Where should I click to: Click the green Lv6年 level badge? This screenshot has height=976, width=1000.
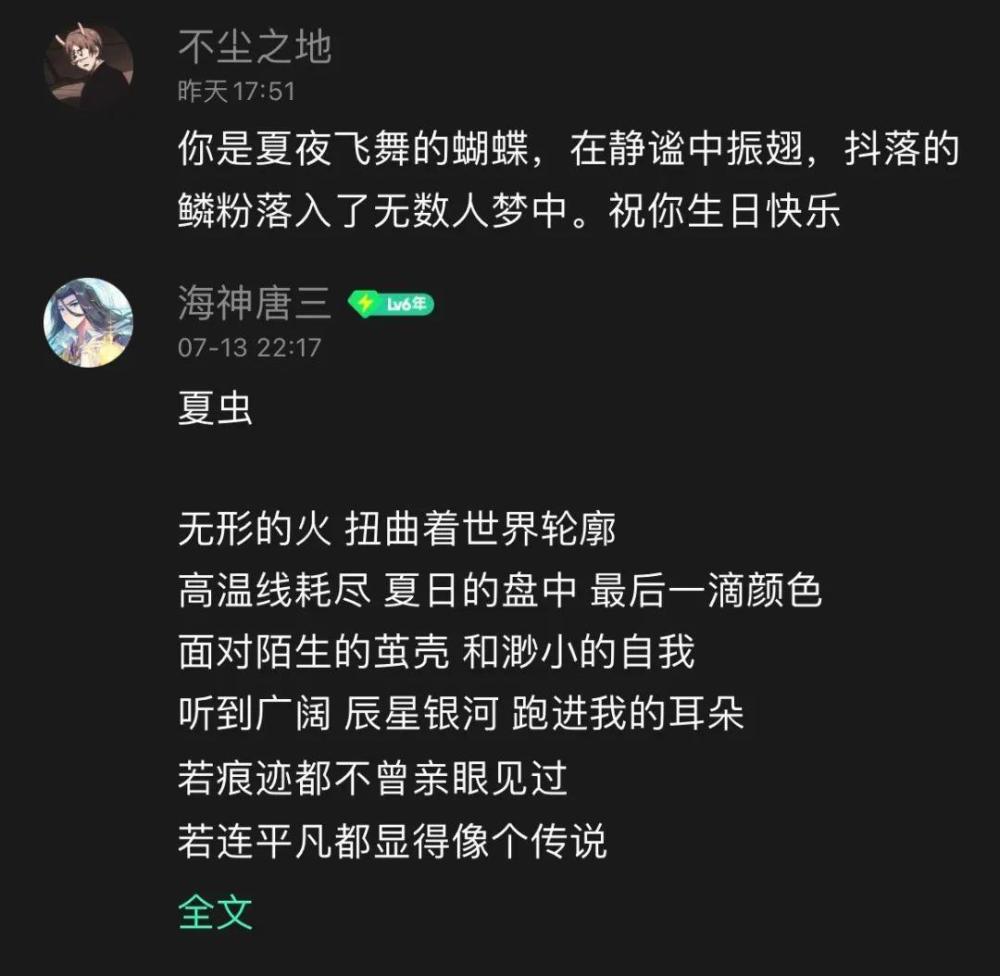tap(391, 304)
